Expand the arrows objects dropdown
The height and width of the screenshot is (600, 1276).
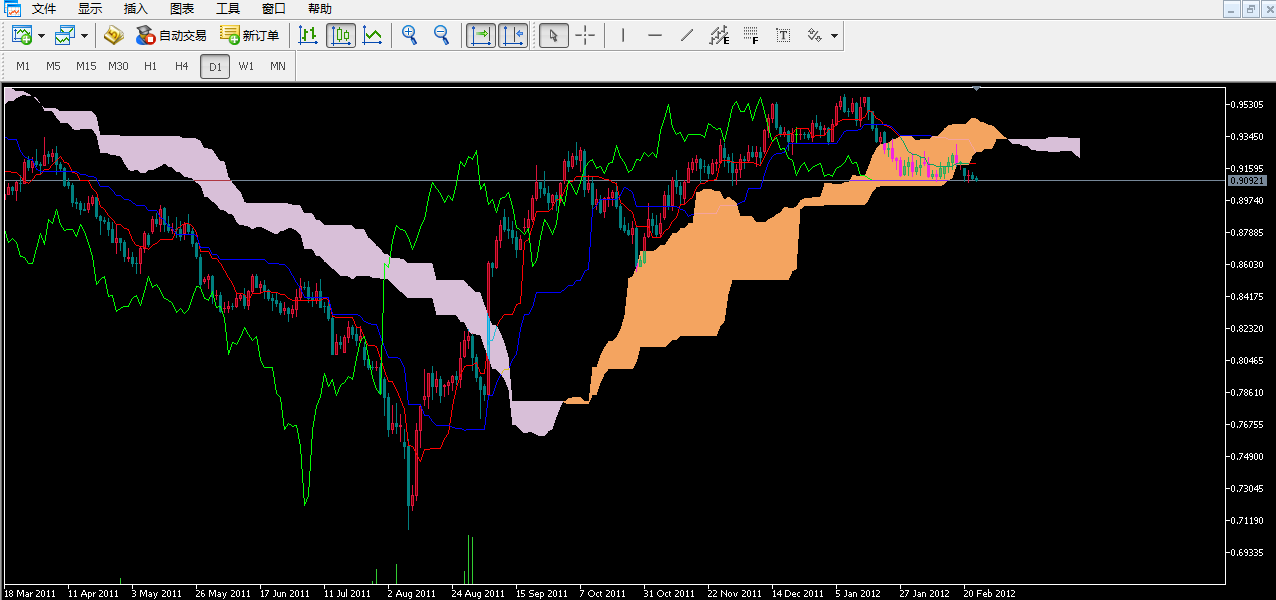pyautogui.click(x=834, y=36)
